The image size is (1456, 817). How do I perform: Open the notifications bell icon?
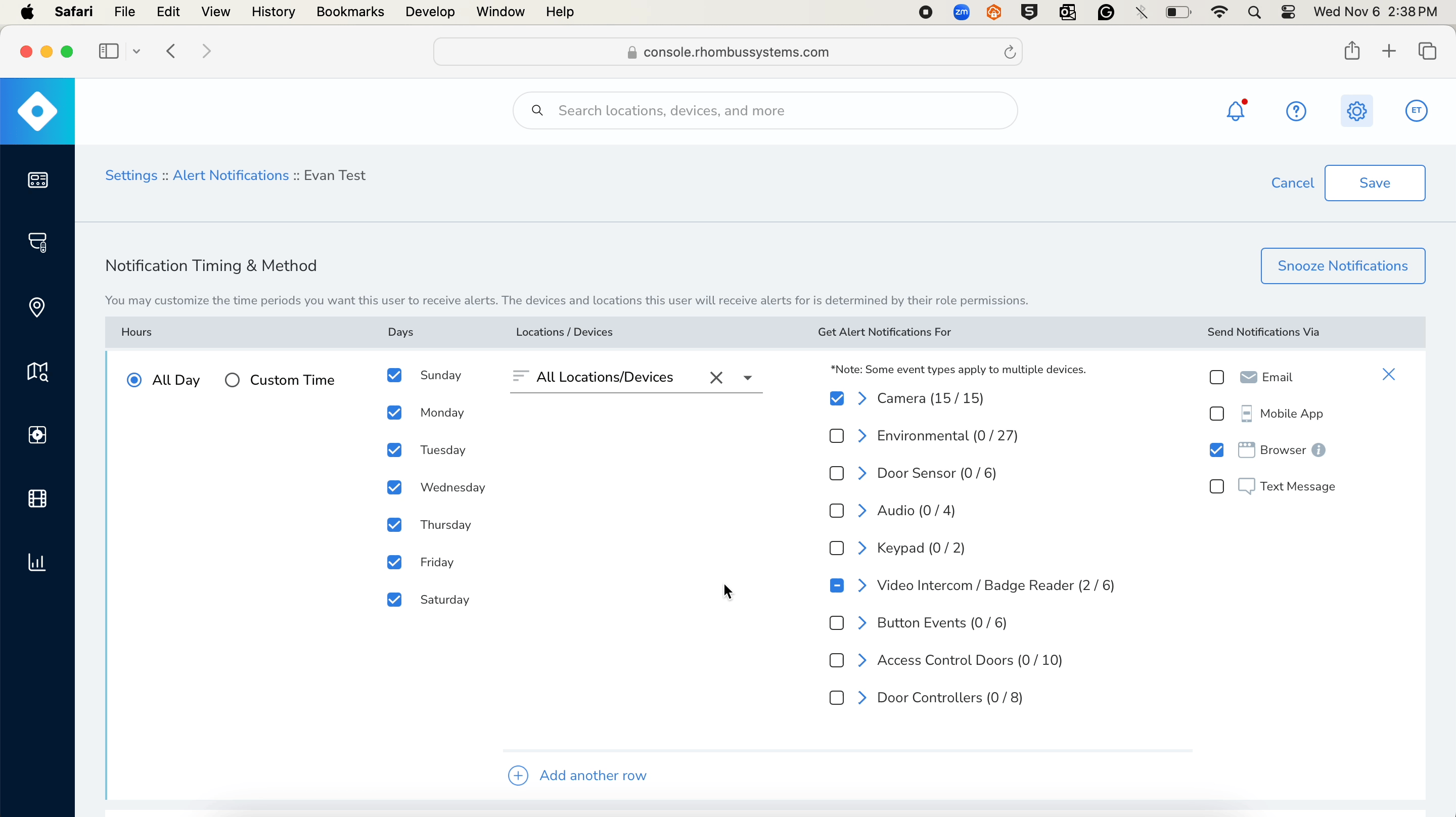point(1236,111)
